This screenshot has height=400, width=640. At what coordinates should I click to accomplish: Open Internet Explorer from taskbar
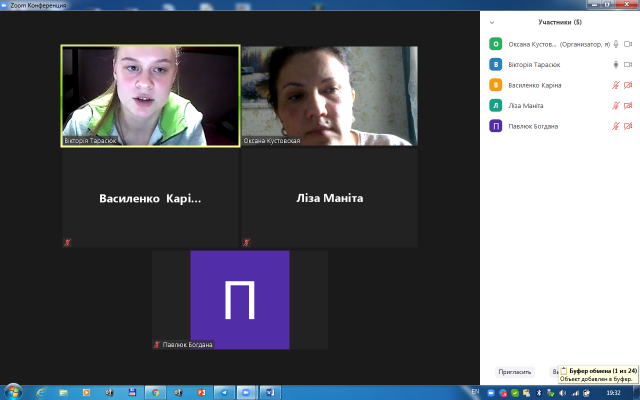40,393
